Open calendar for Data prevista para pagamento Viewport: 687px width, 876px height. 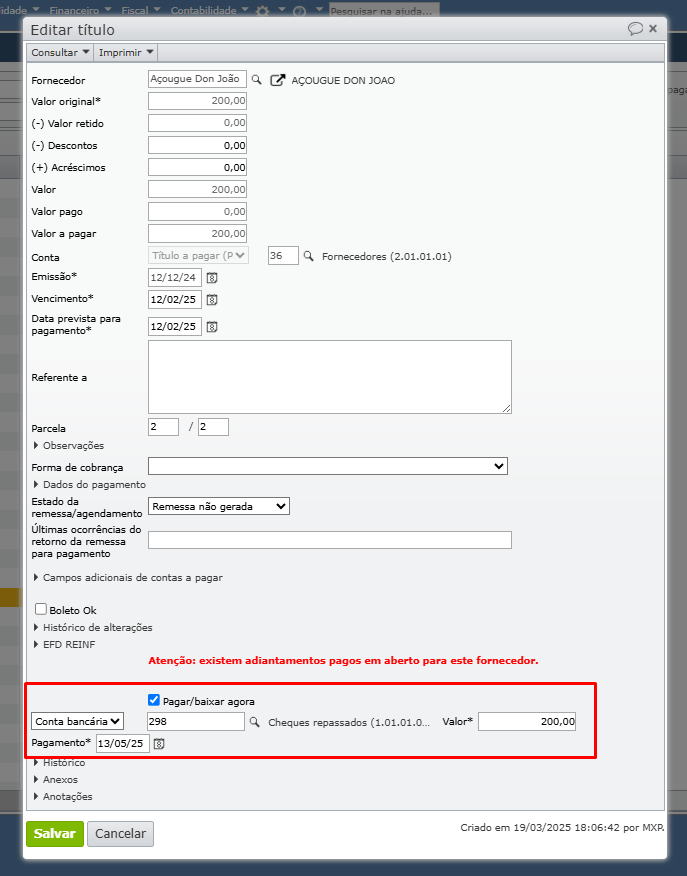pyautogui.click(x=212, y=327)
